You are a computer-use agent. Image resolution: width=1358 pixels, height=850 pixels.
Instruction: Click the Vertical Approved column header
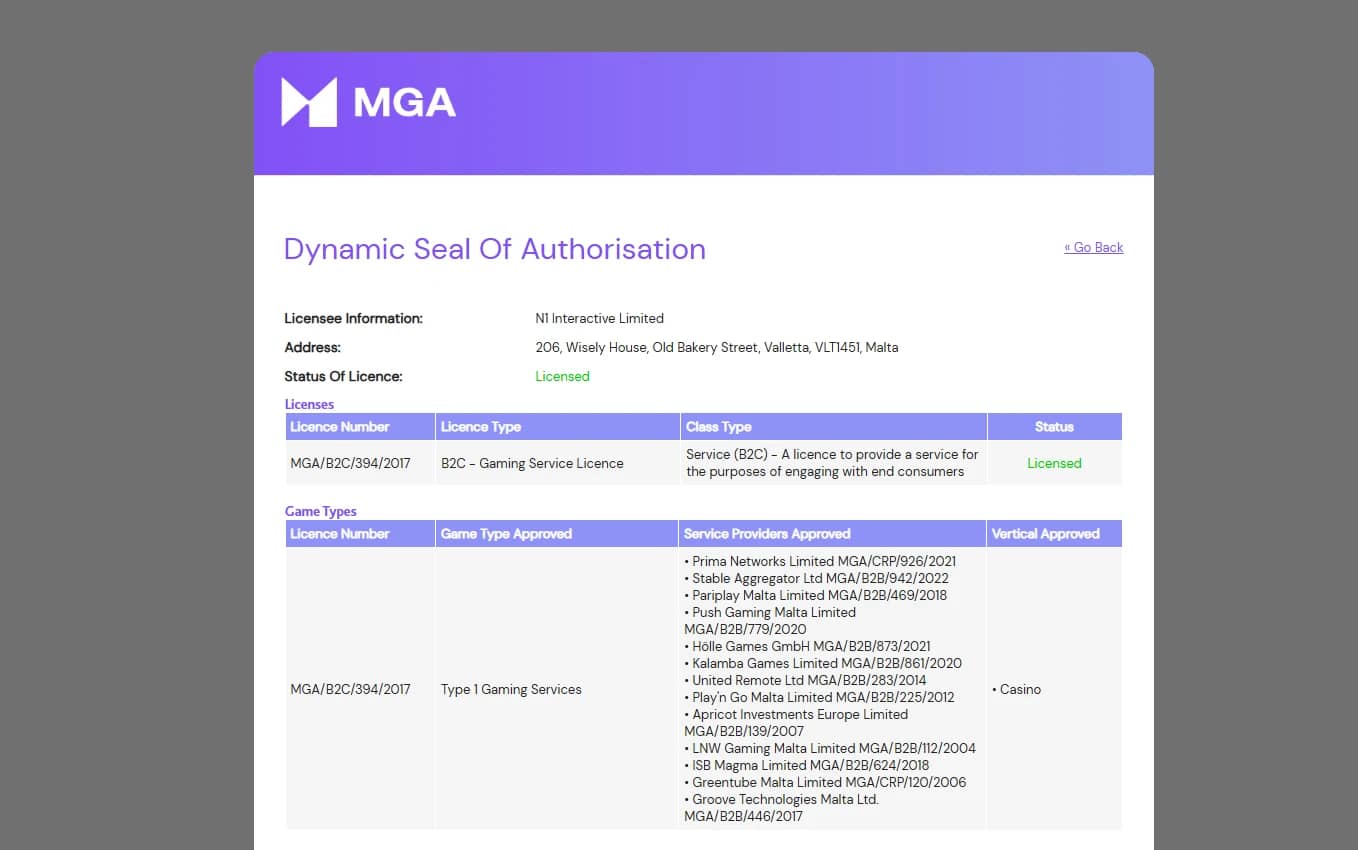1045,534
